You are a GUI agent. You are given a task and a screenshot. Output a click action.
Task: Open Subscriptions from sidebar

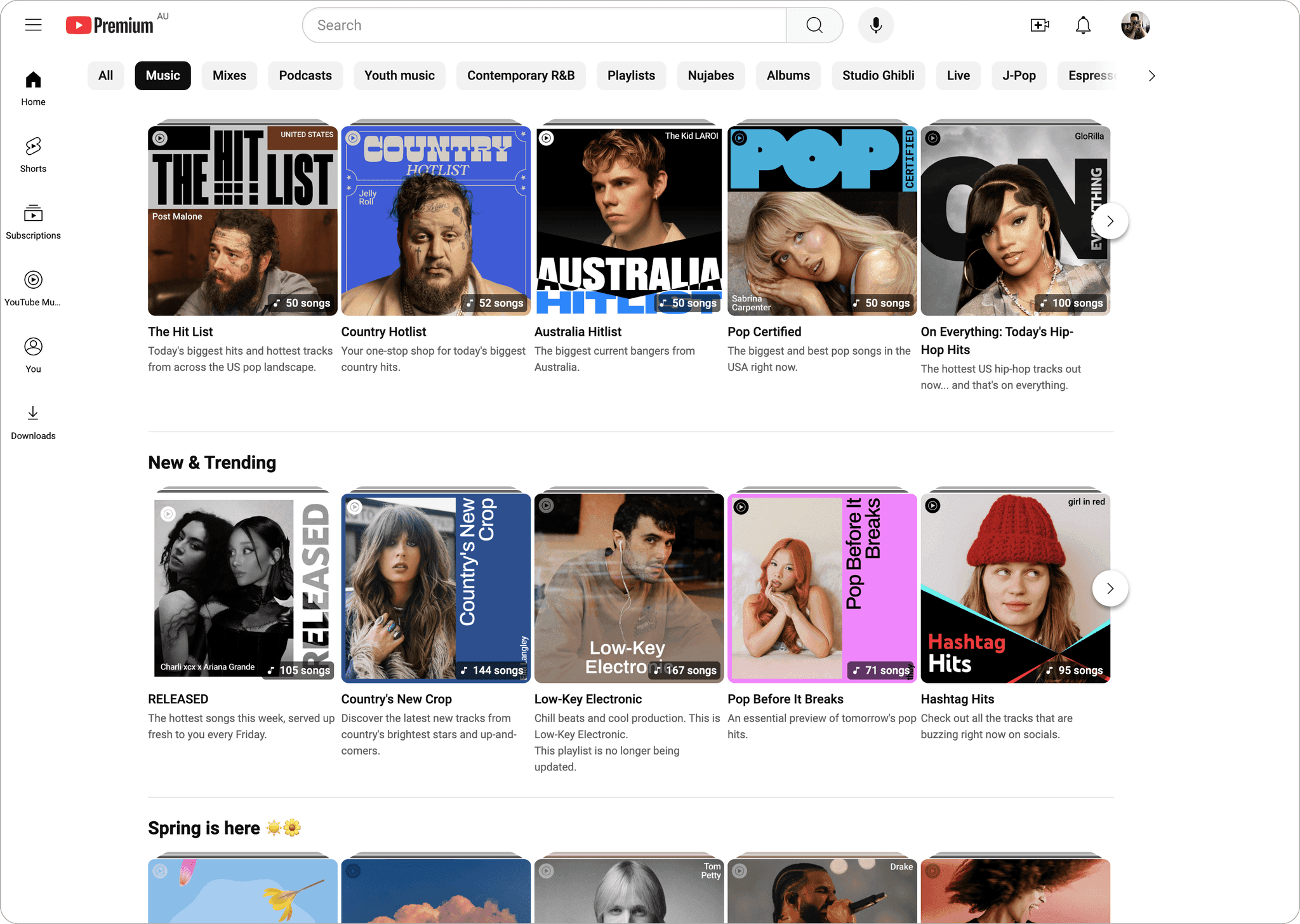pyautogui.click(x=33, y=221)
